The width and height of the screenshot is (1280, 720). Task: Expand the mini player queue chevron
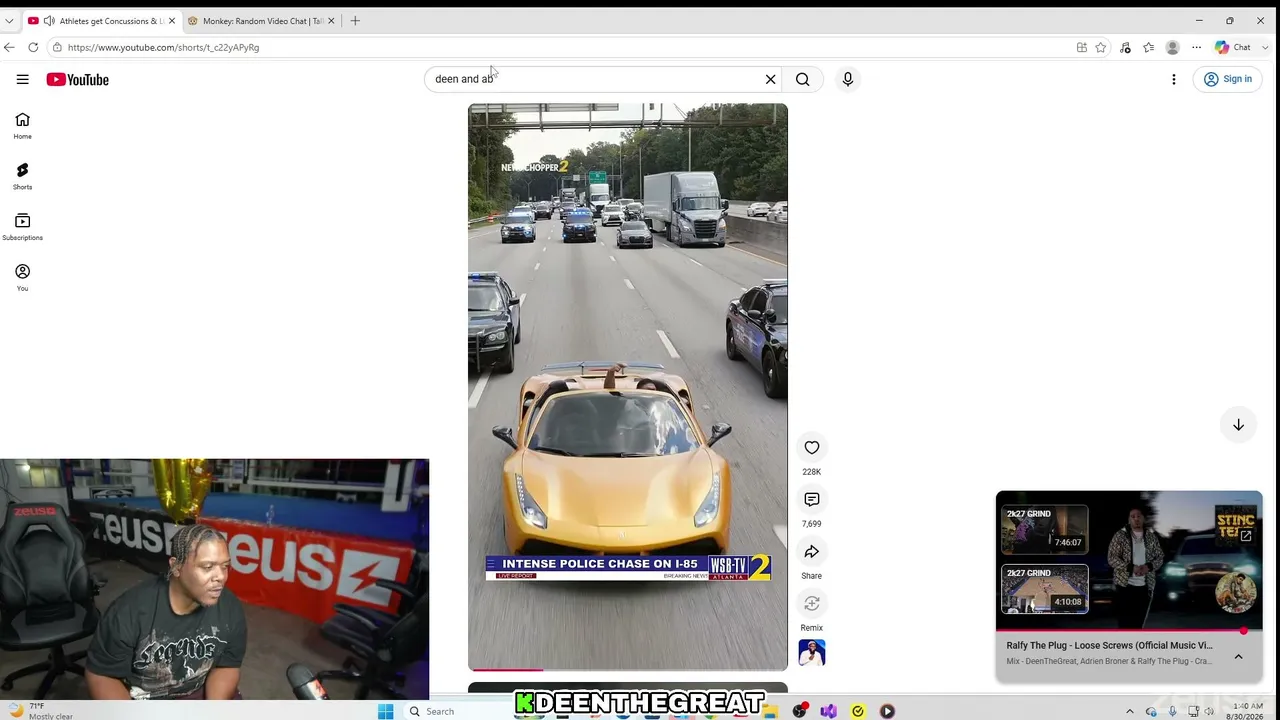pos(1238,657)
